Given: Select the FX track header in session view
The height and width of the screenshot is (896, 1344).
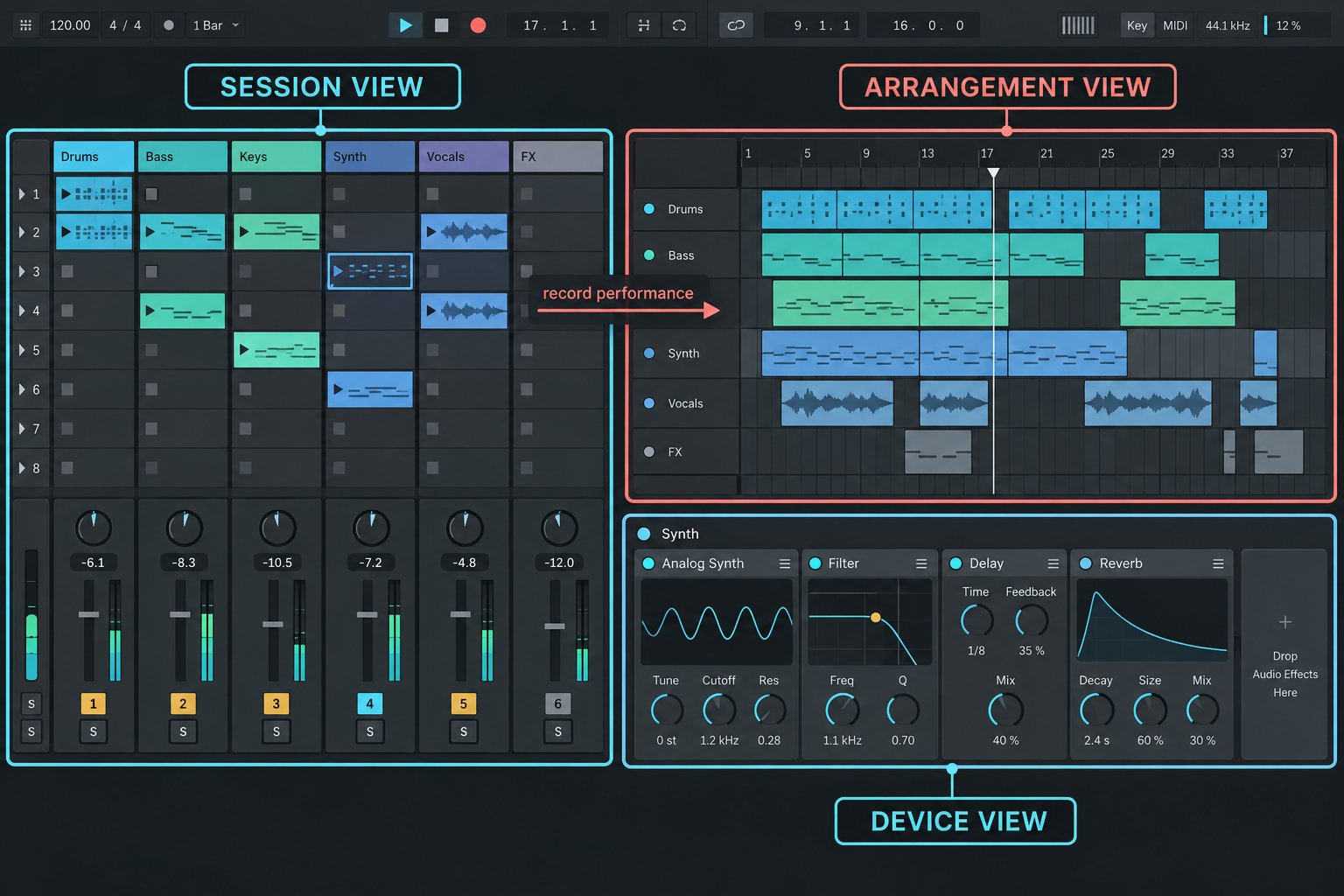Looking at the screenshot, I should click(557, 157).
